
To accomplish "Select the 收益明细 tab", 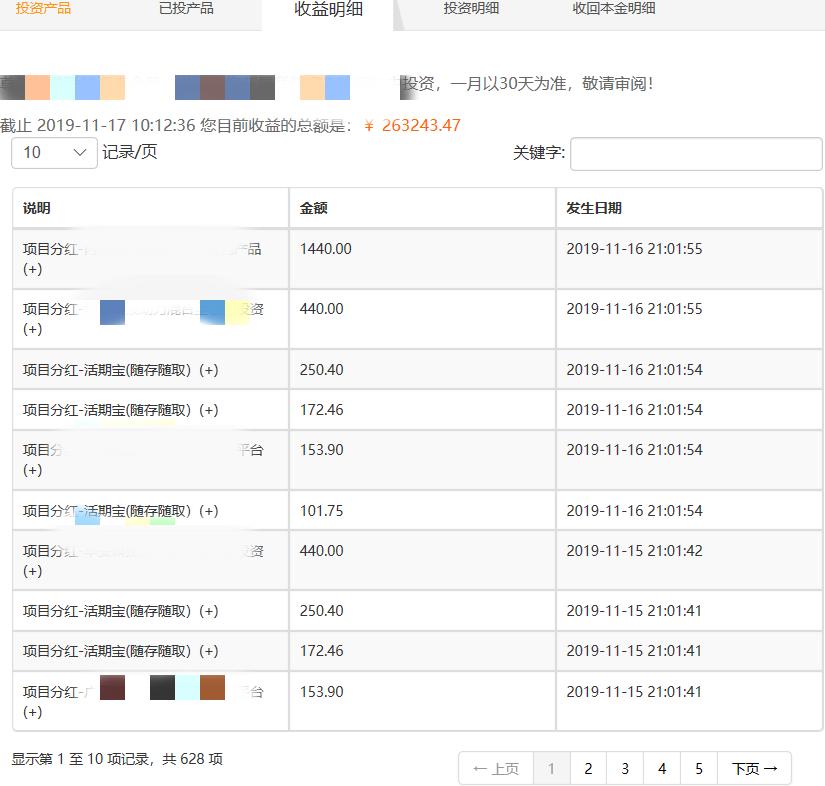I will pyautogui.click(x=328, y=8).
